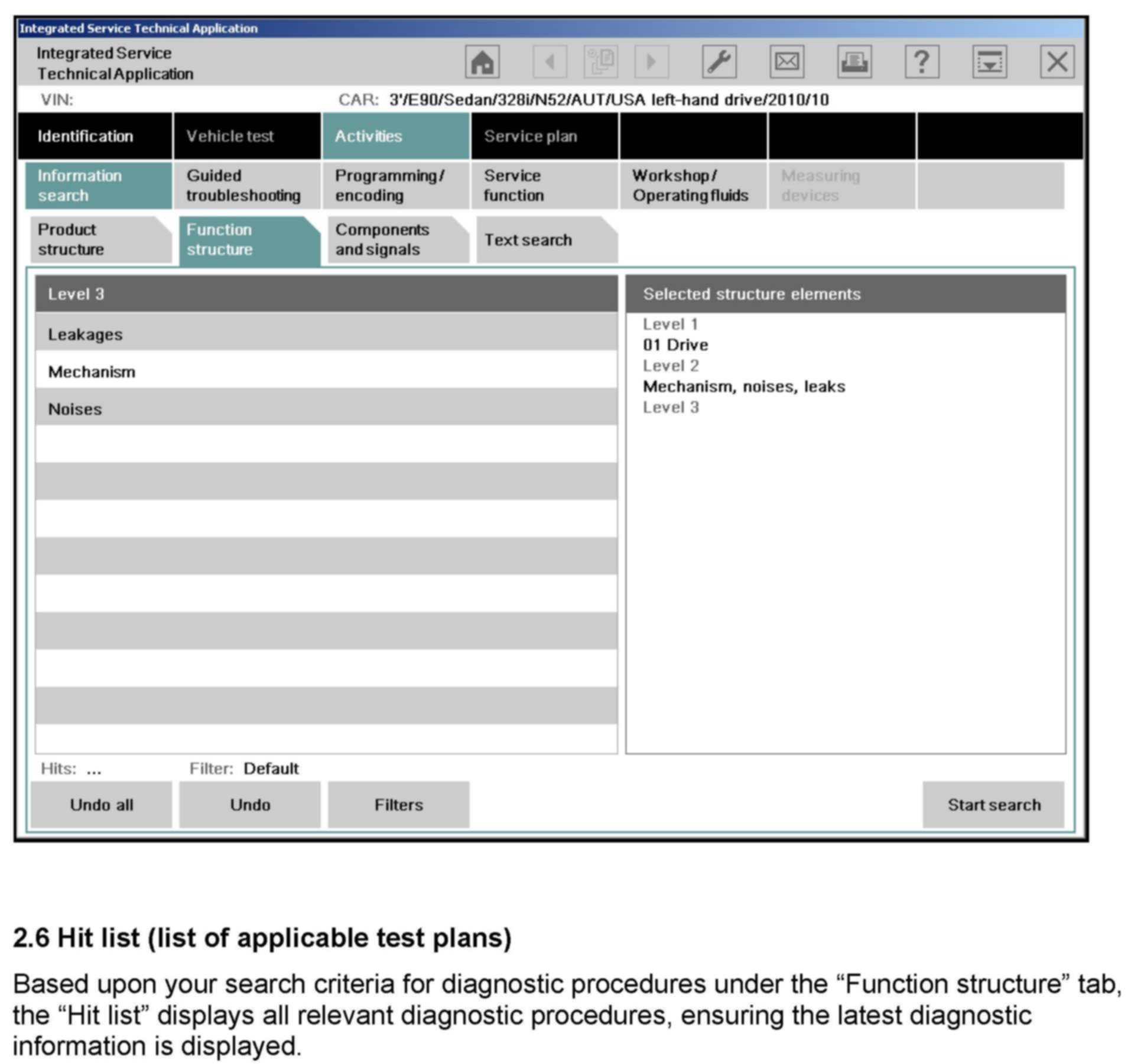Select Noises in Level 3 list

tap(325, 409)
